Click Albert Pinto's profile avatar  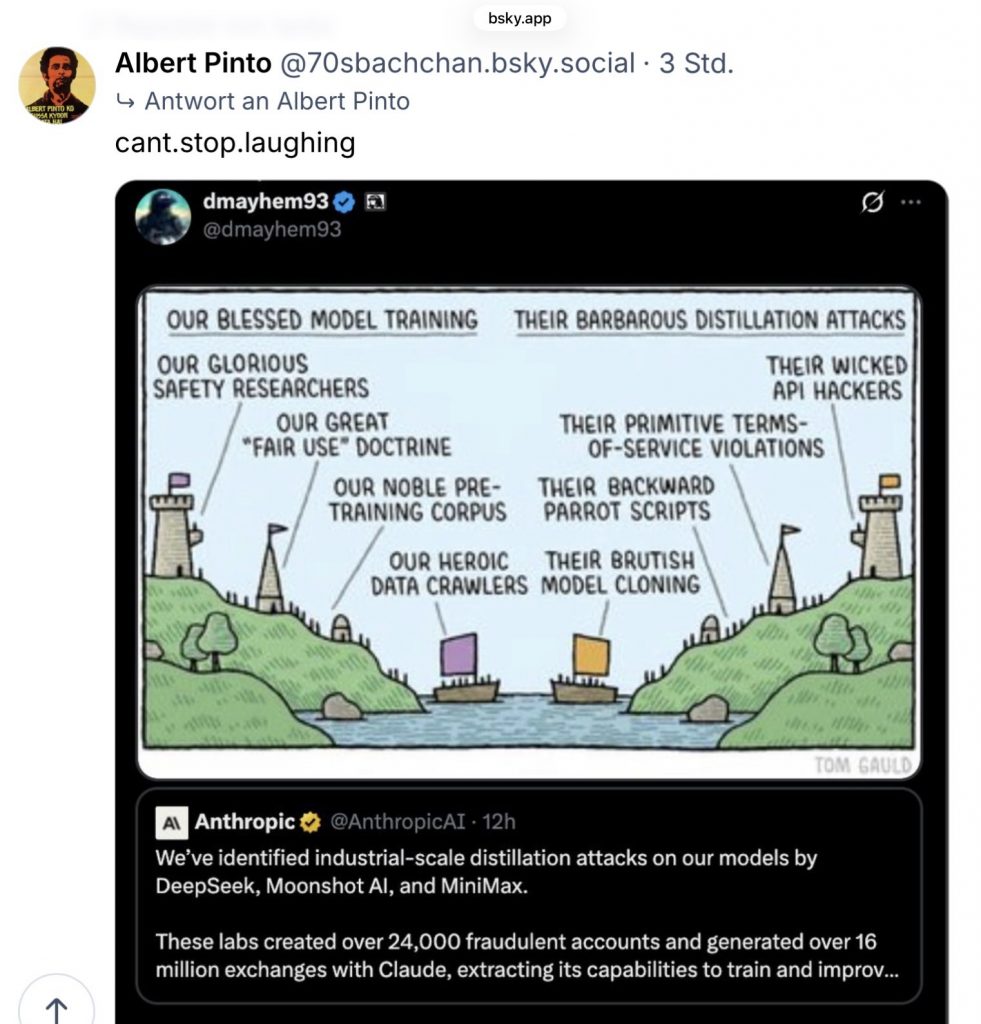[x=57, y=85]
